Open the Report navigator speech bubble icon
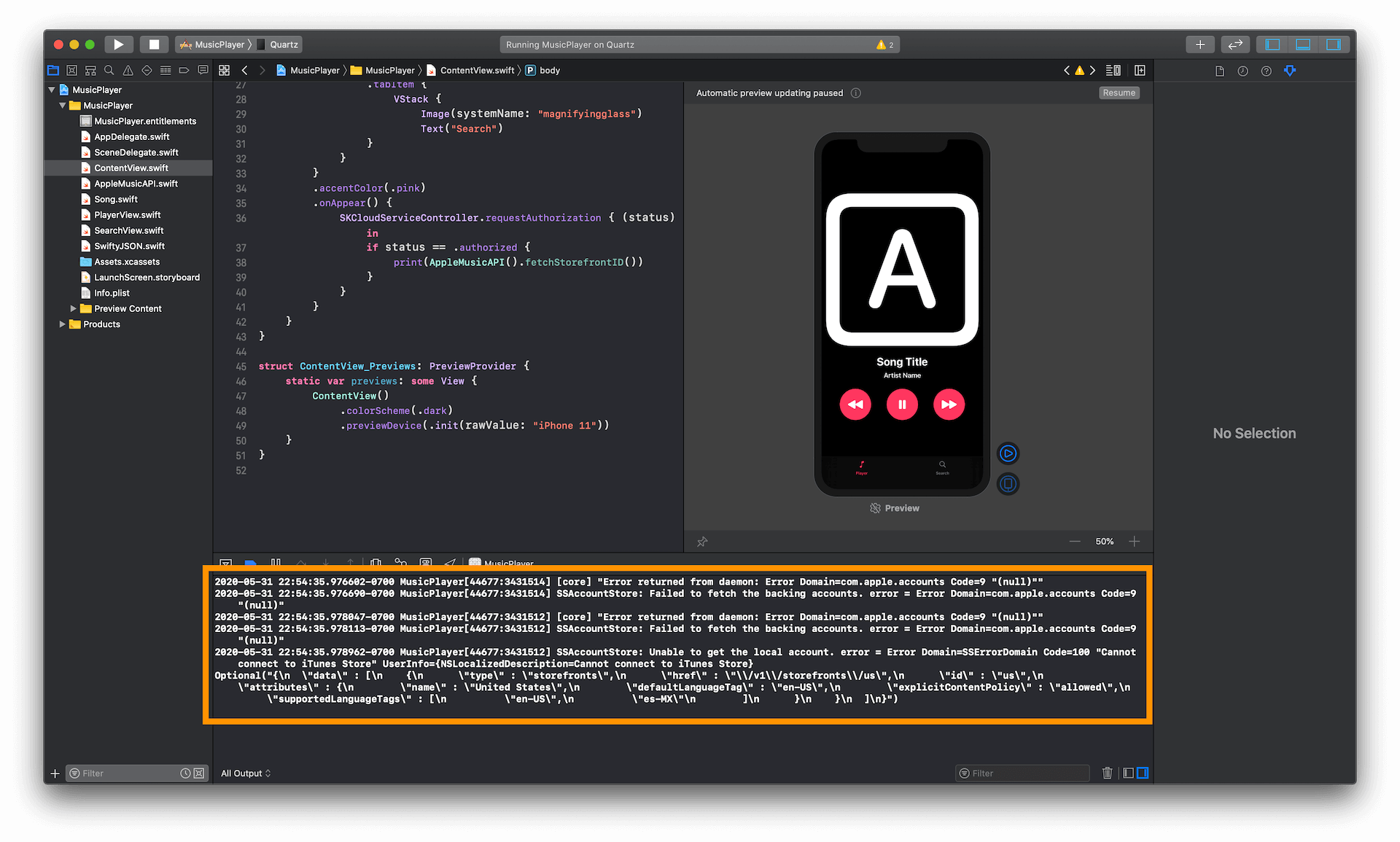 click(203, 70)
